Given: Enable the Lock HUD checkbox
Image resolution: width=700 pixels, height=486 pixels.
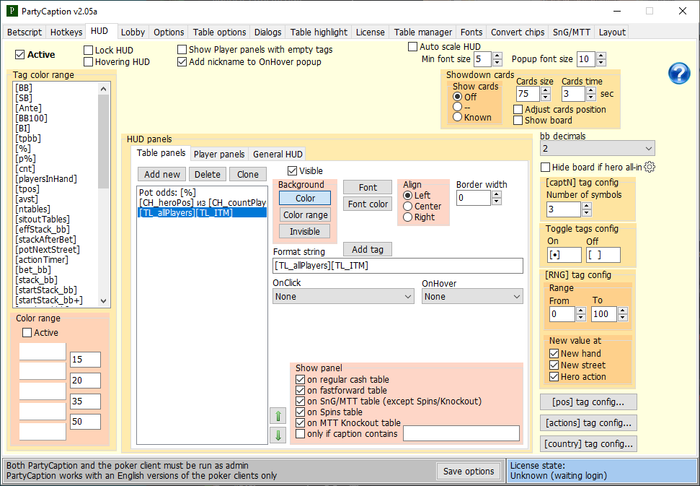Looking at the screenshot, I should tap(87, 49).
